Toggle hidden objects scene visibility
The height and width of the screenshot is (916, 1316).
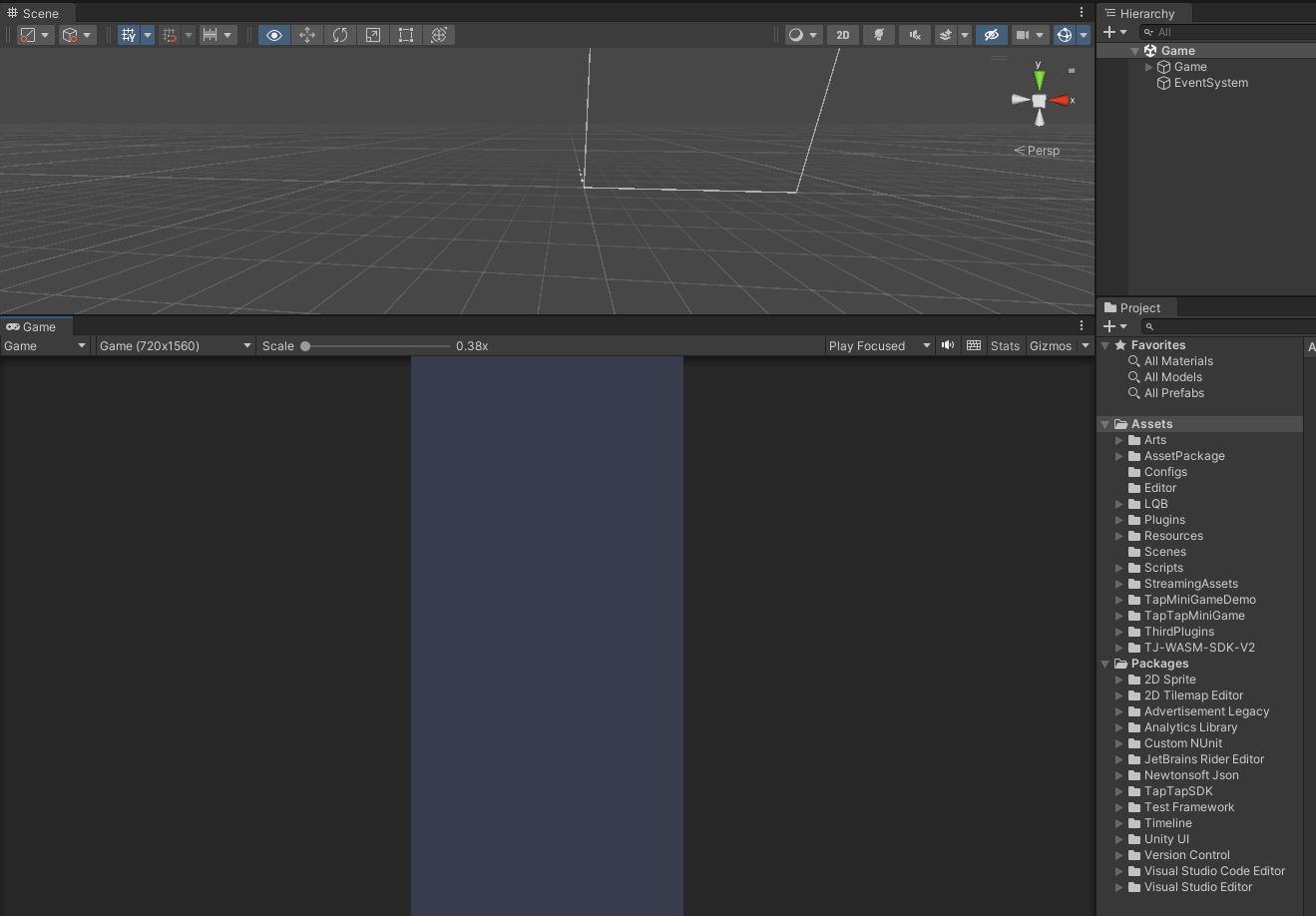click(x=991, y=35)
